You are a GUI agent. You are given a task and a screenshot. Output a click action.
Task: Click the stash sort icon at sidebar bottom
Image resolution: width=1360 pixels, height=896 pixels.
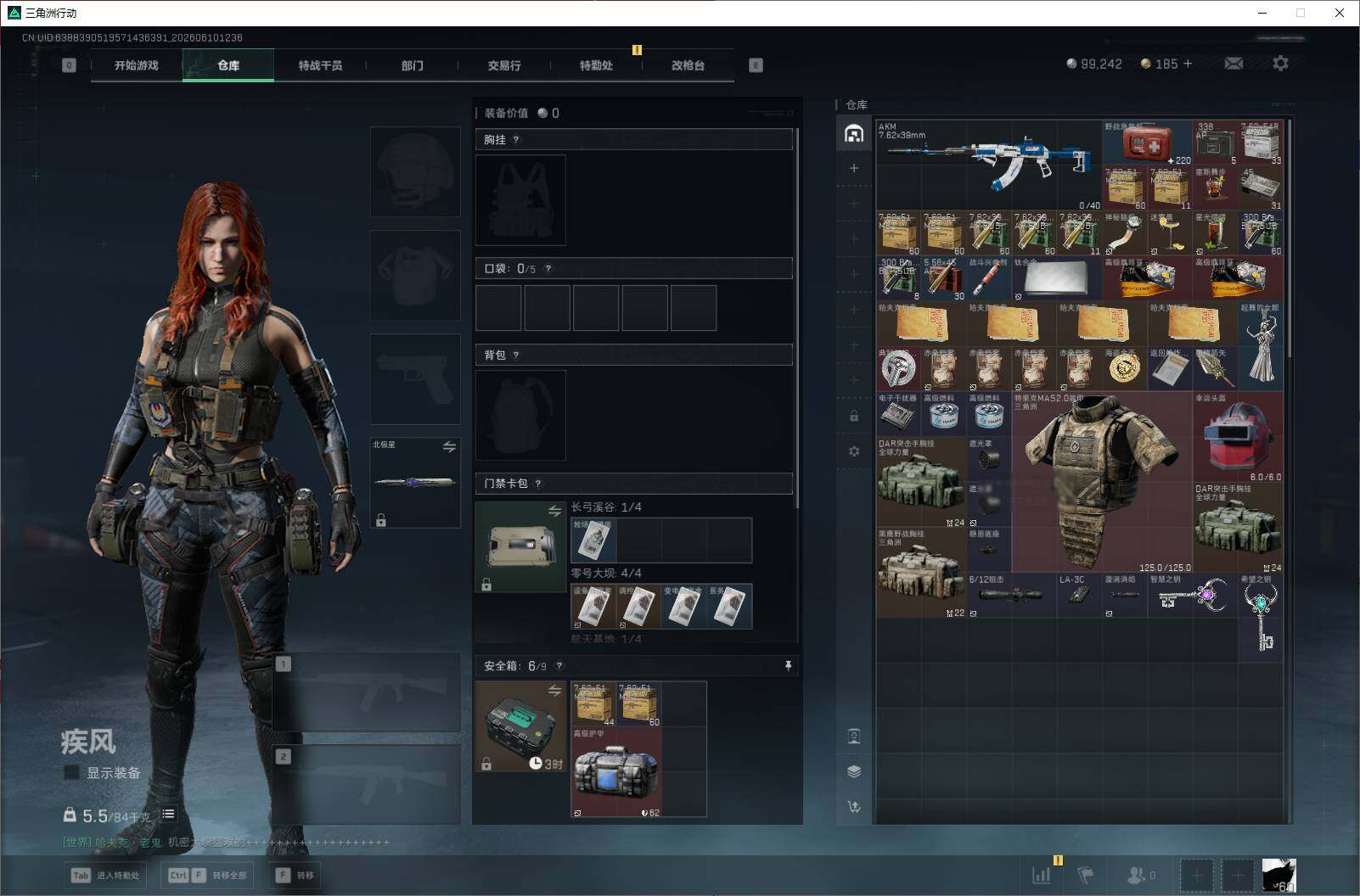click(x=854, y=807)
